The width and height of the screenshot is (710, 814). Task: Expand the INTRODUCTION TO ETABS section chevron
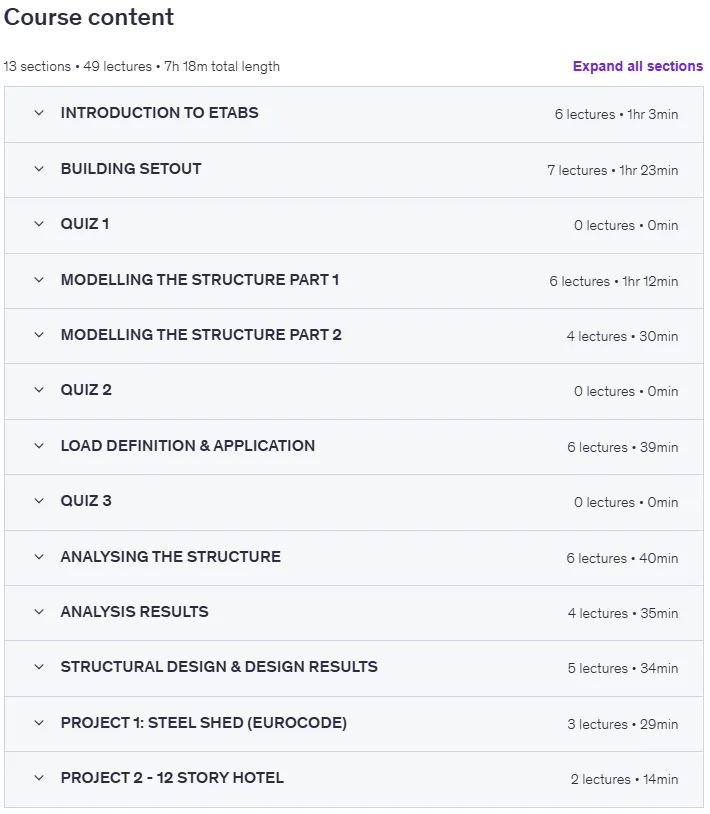[x=39, y=113]
